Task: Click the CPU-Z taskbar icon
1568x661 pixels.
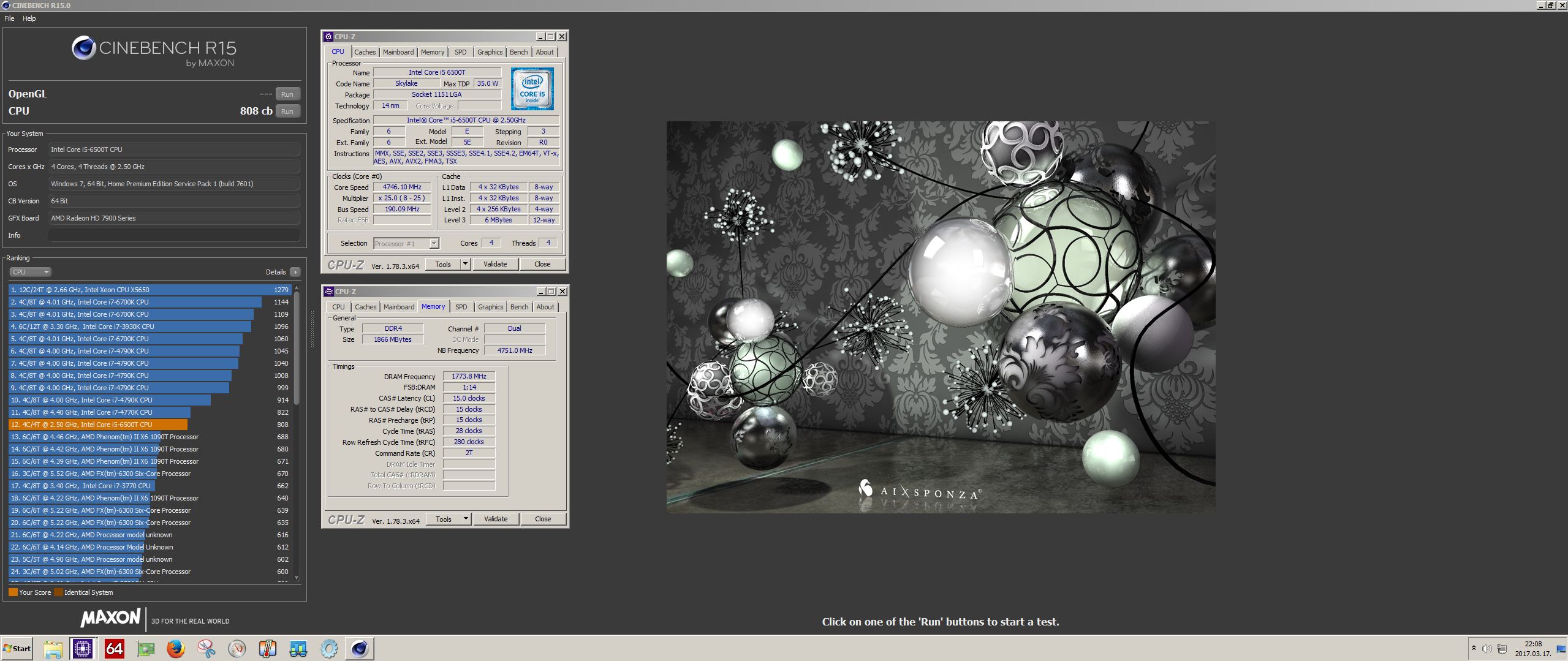Action: 83,648
